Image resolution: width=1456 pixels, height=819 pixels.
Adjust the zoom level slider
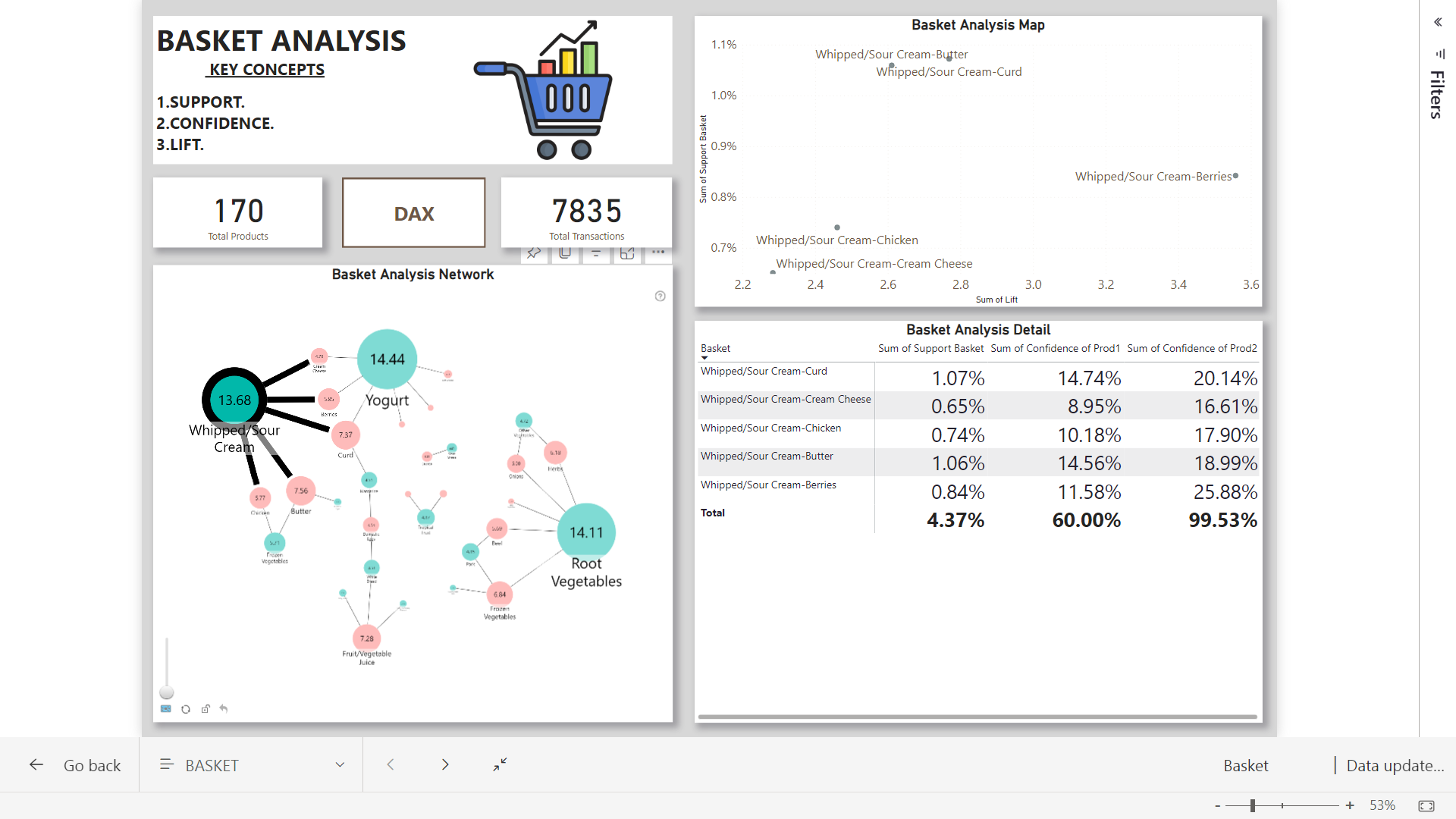[x=1253, y=805]
